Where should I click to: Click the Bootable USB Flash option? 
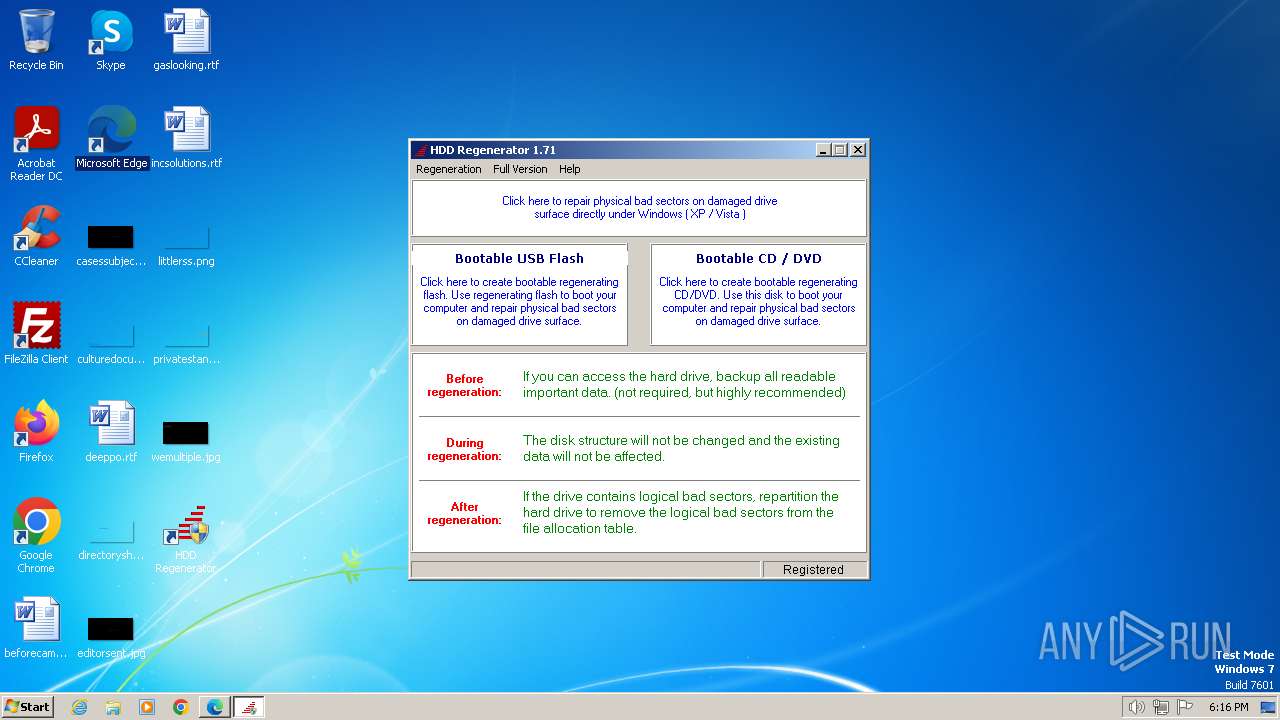click(x=519, y=295)
